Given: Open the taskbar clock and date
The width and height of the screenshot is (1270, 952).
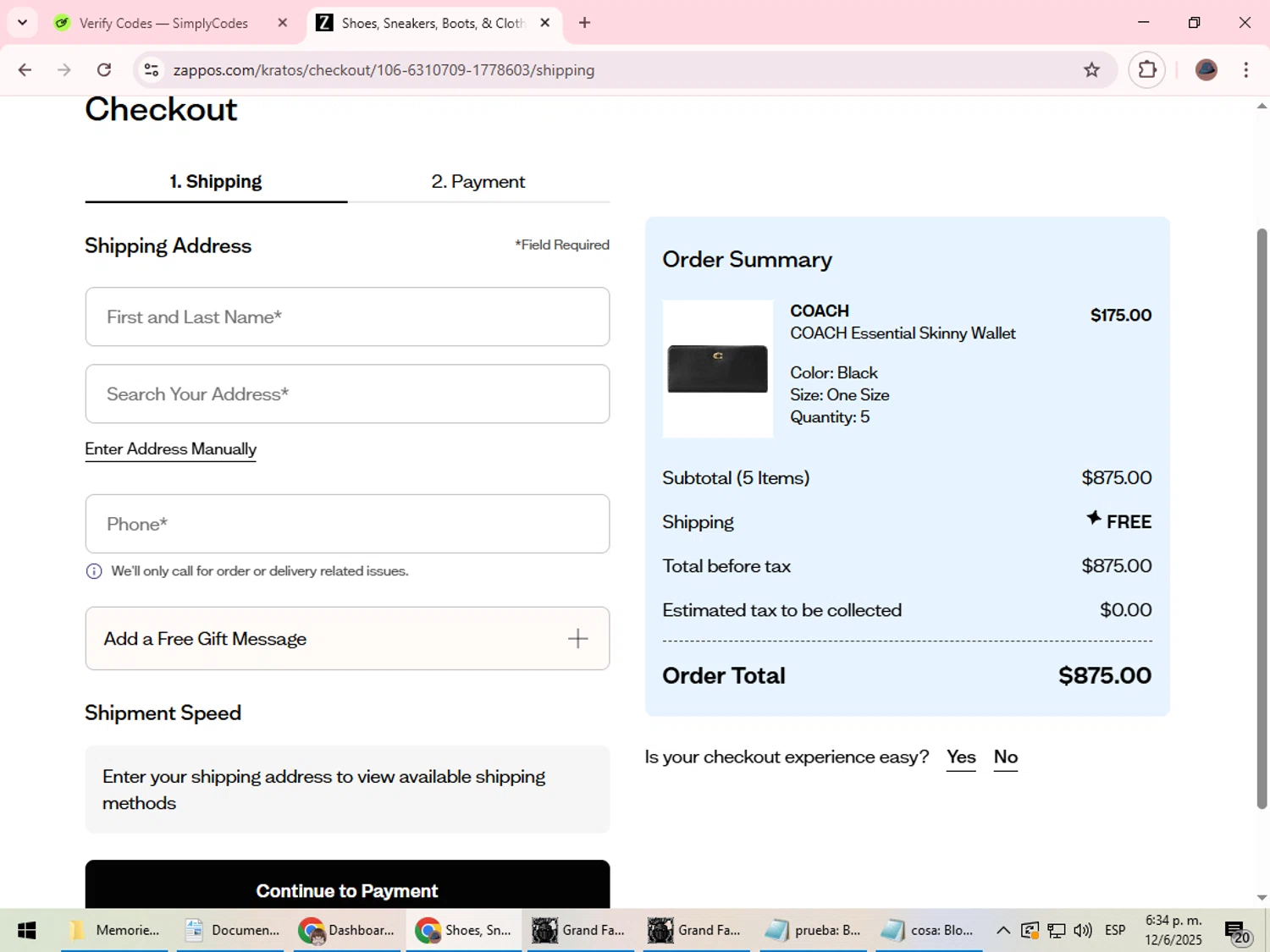Looking at the screenshot, I should [1173, 931].
